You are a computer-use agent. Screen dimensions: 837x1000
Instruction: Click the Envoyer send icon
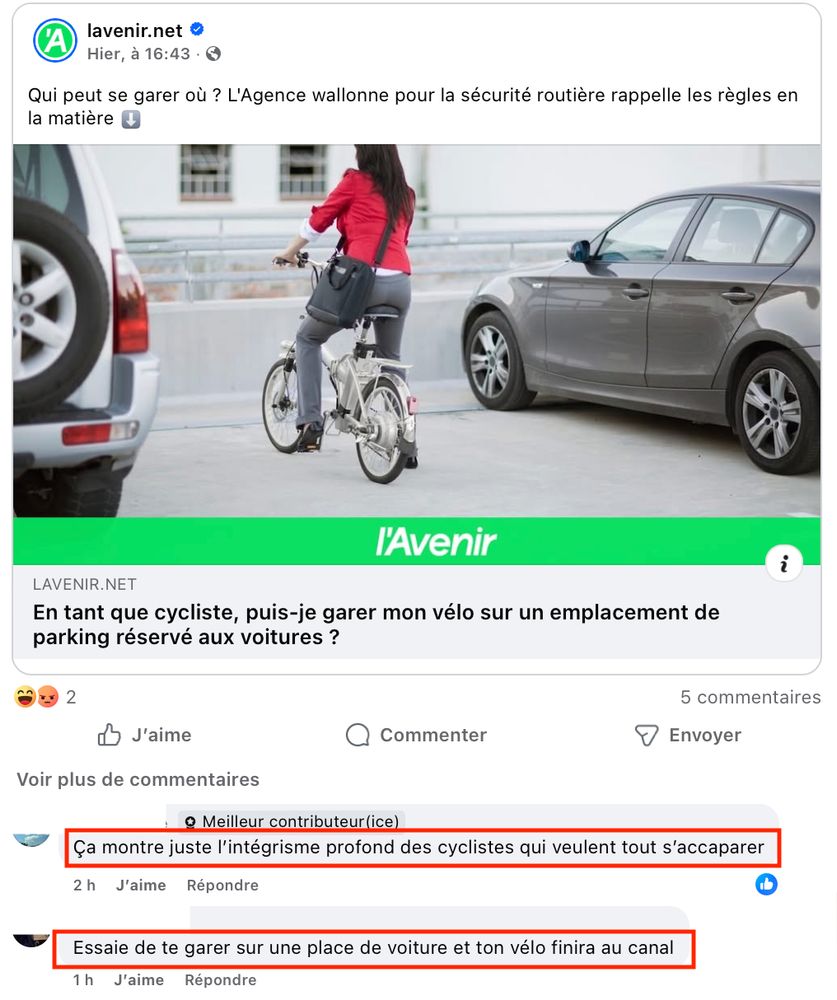point(646,735)
